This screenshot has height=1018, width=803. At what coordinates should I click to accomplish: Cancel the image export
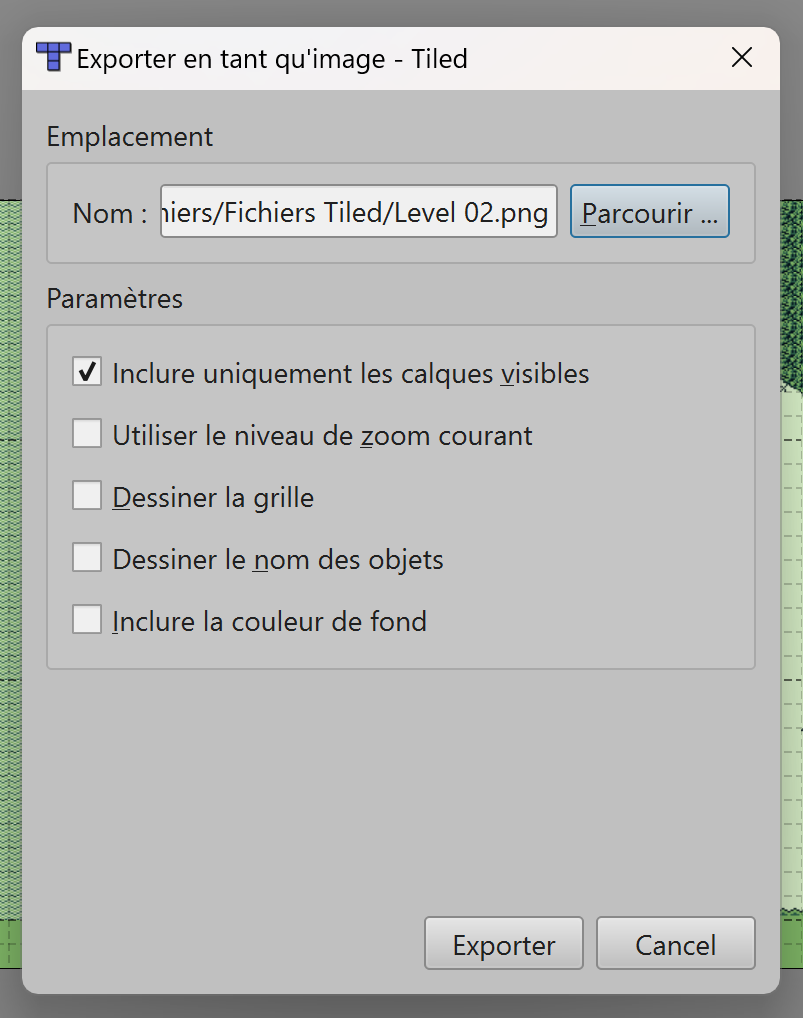(675, 944)
